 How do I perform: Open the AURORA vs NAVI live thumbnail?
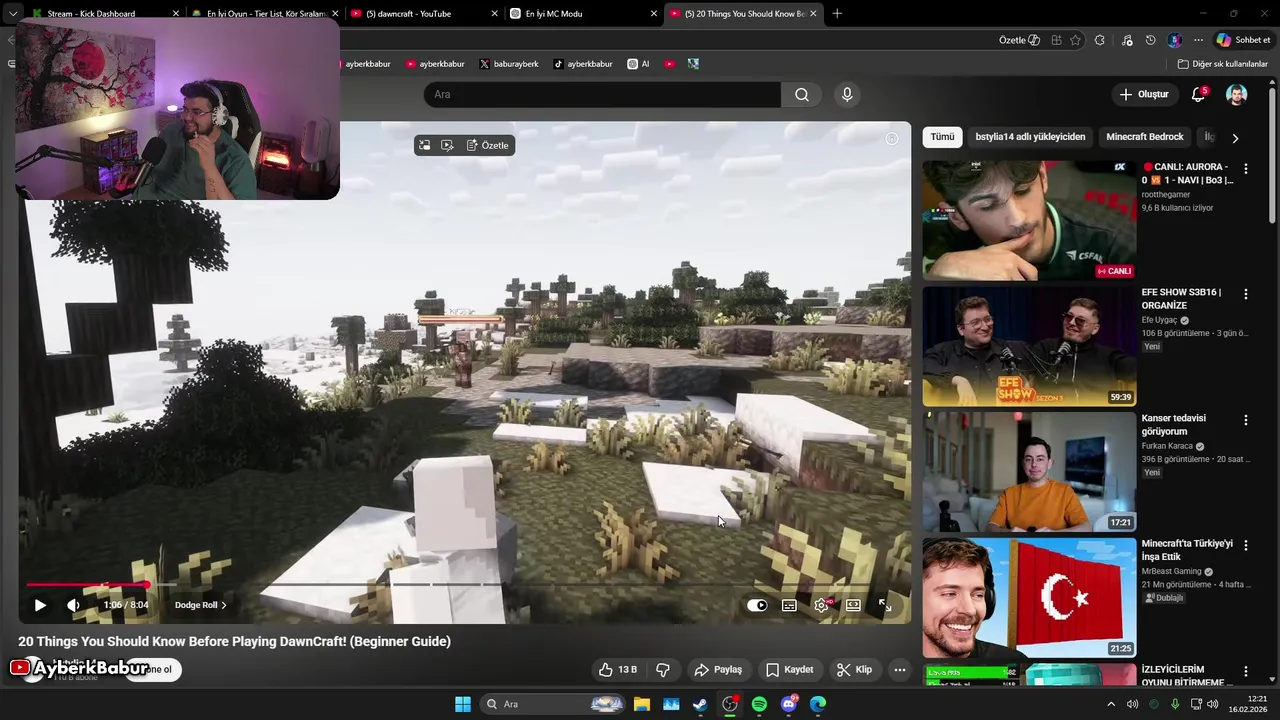[1029, 220]
